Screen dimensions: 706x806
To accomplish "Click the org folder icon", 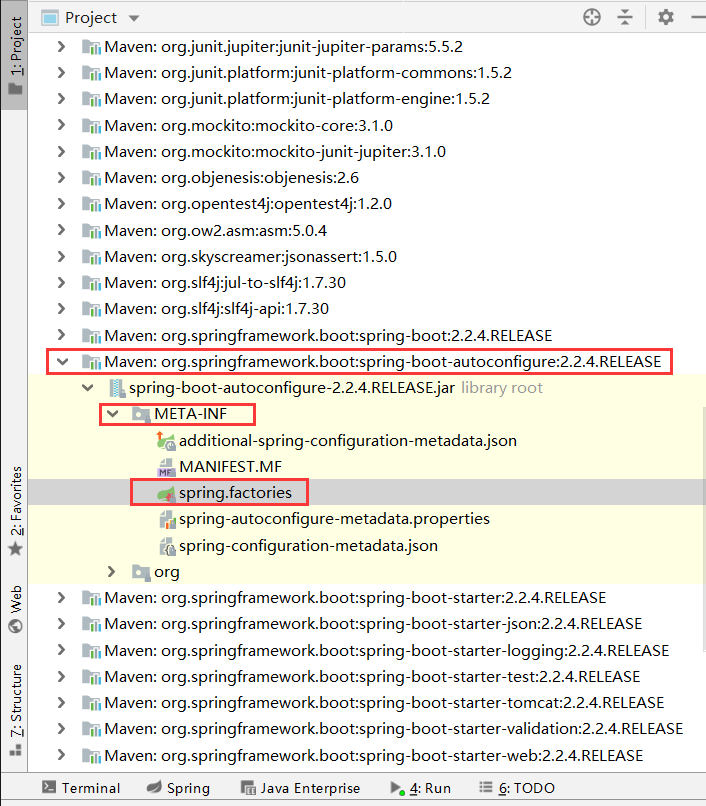I will [140, 572].
